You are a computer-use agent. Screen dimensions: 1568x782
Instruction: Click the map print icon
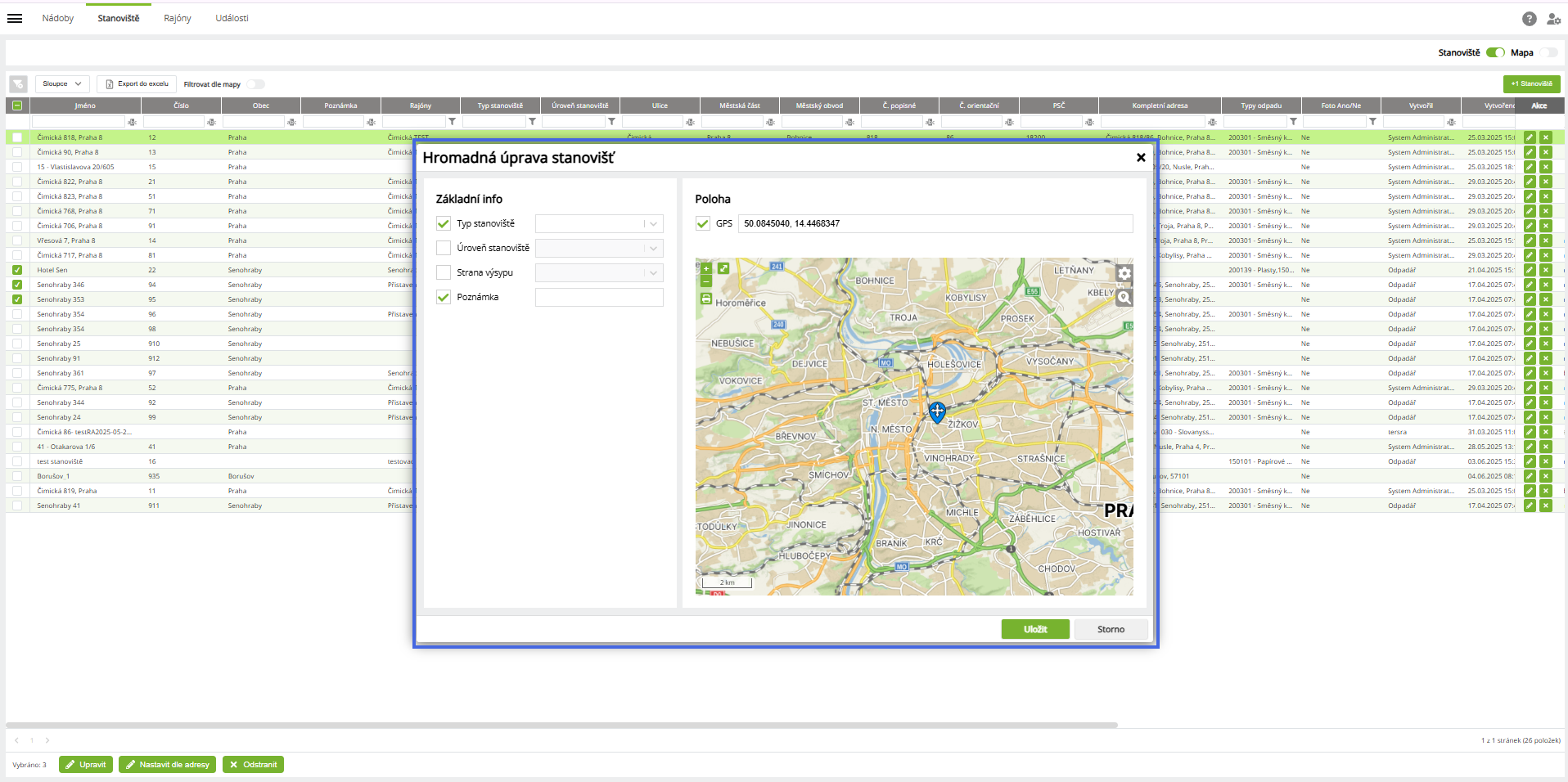(706, 299)
